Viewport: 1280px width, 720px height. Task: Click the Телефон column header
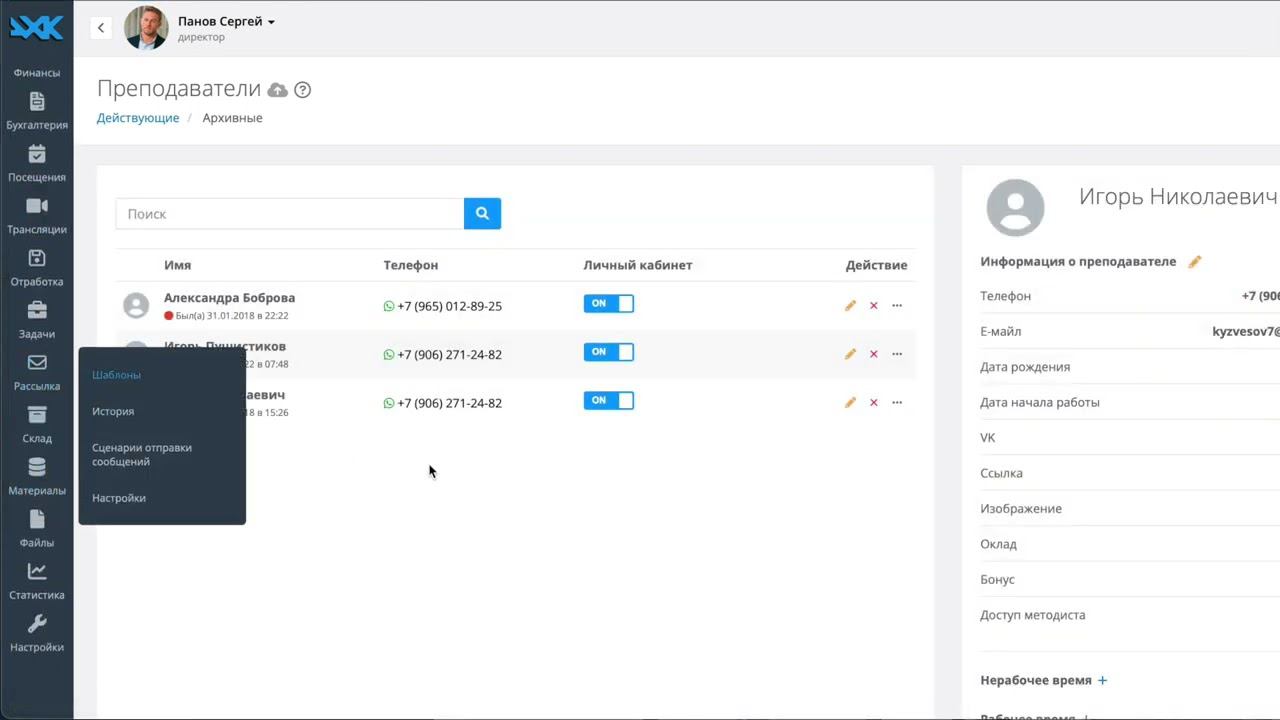click(x=411, y=265)
